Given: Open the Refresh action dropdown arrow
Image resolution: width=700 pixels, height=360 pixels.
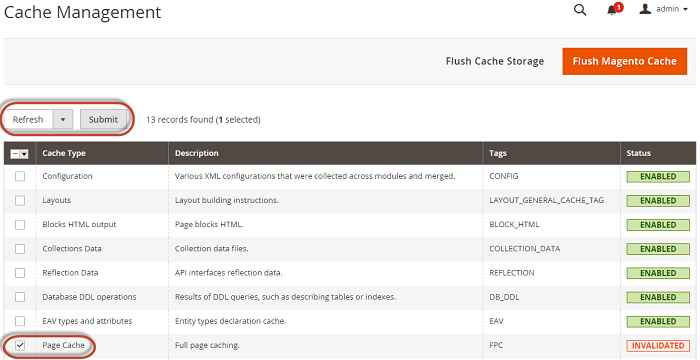Looking at the screenshot, I should point(63,120).
